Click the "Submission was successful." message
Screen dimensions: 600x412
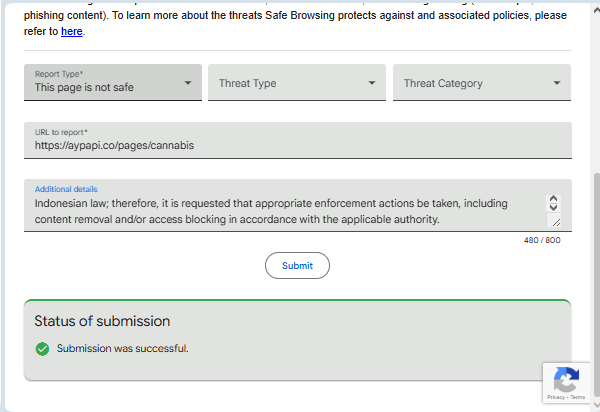pyautogui.click(x=123, y=349)
